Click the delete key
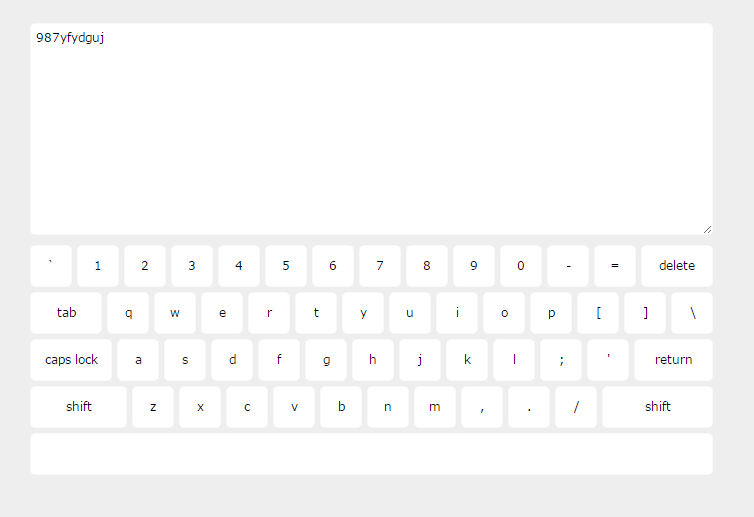Screen dimensions: 754x517 677,266
